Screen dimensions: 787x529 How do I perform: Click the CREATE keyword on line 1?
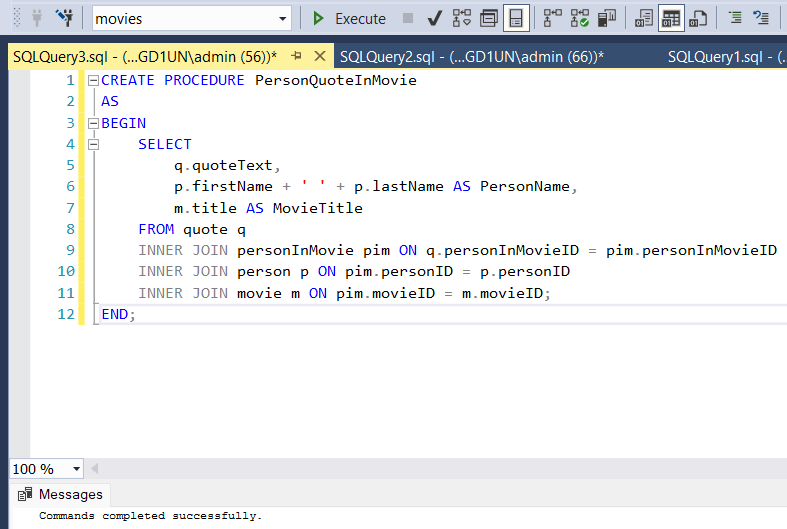coord(127,80)
